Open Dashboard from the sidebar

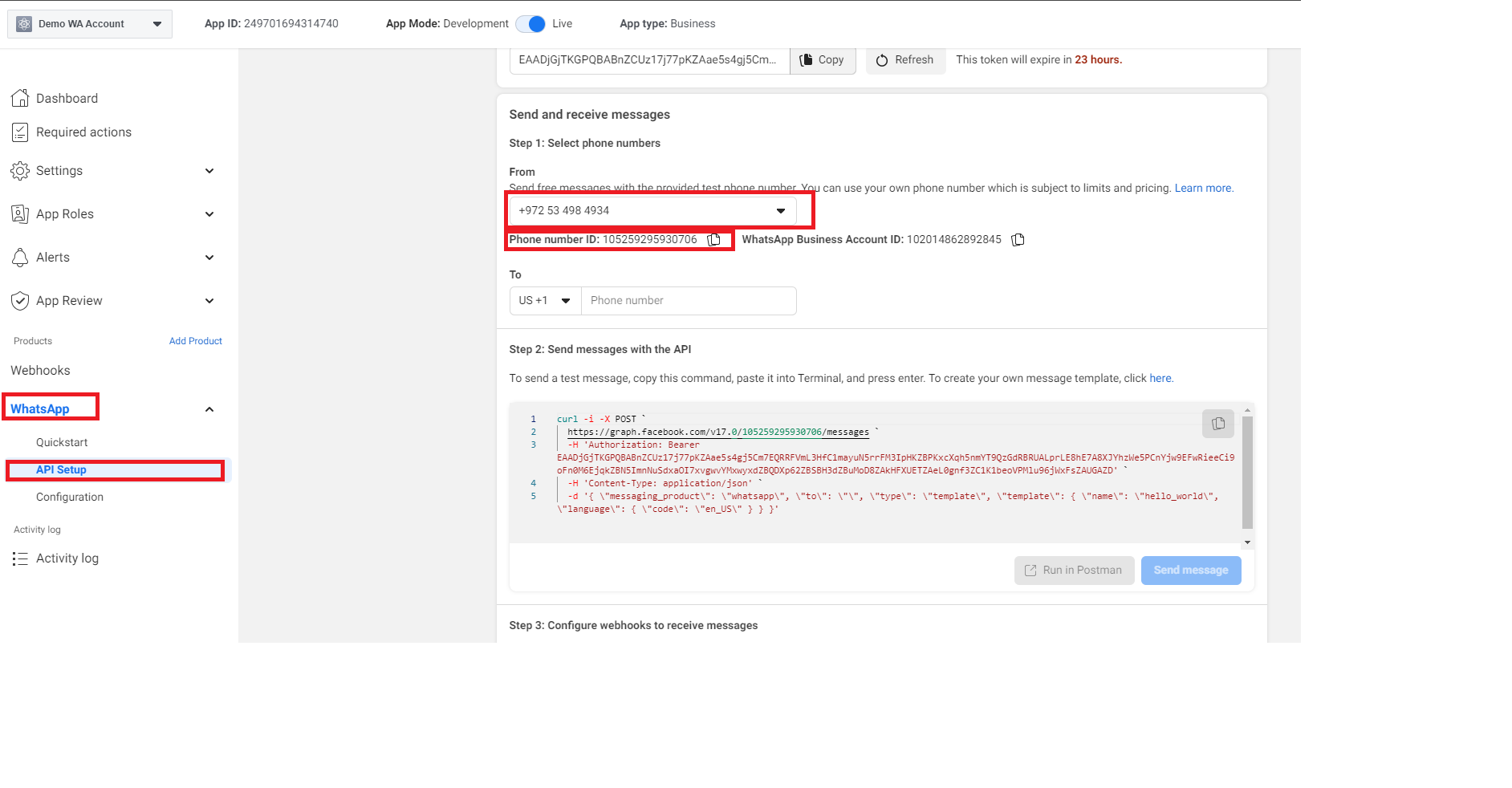(67, 99)
